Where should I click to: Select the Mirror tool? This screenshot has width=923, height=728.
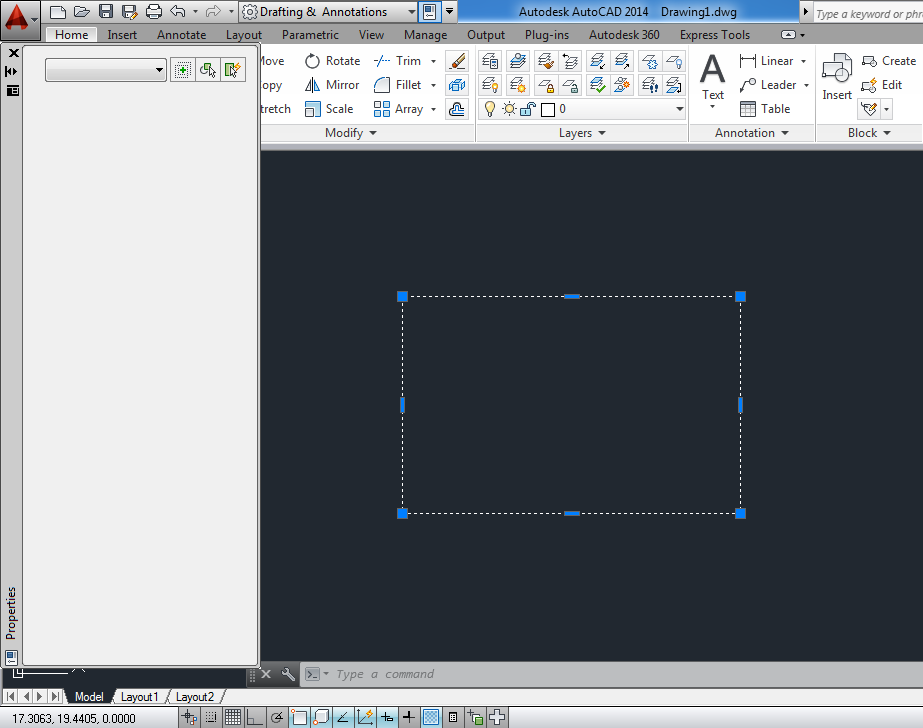pos(331,84)
